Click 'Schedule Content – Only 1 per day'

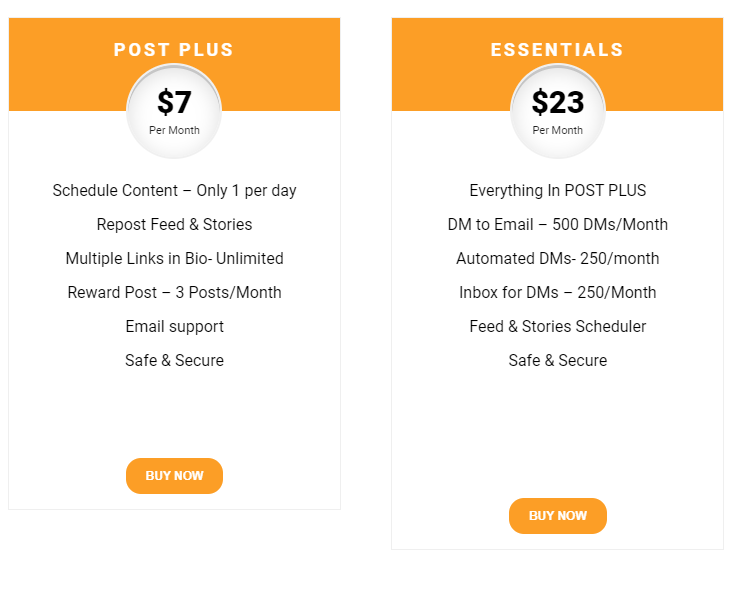coord(174,190)
